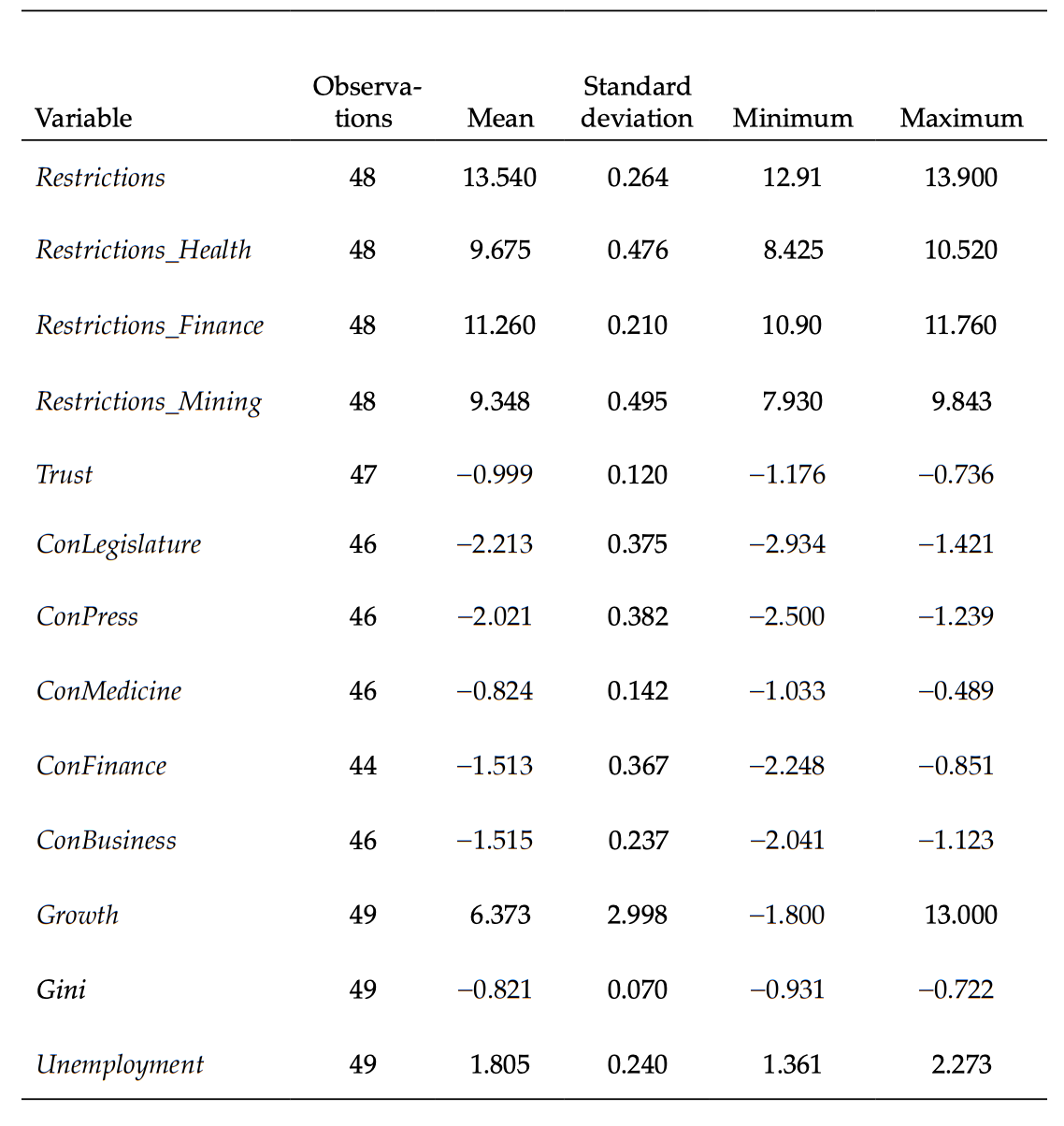Select the ConPress variable name
The image size is (1064, 1126).
[x=87, y=616]
